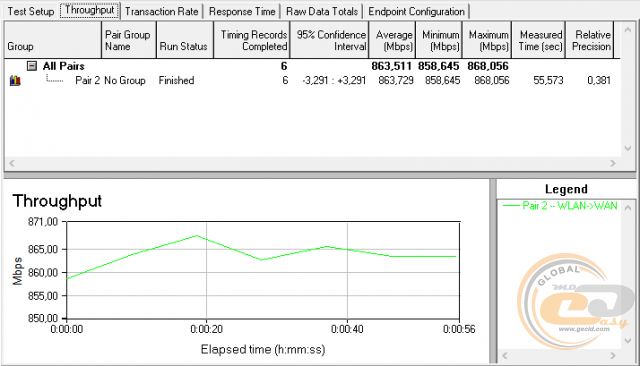Open the Transaction Rate tab

162,11
